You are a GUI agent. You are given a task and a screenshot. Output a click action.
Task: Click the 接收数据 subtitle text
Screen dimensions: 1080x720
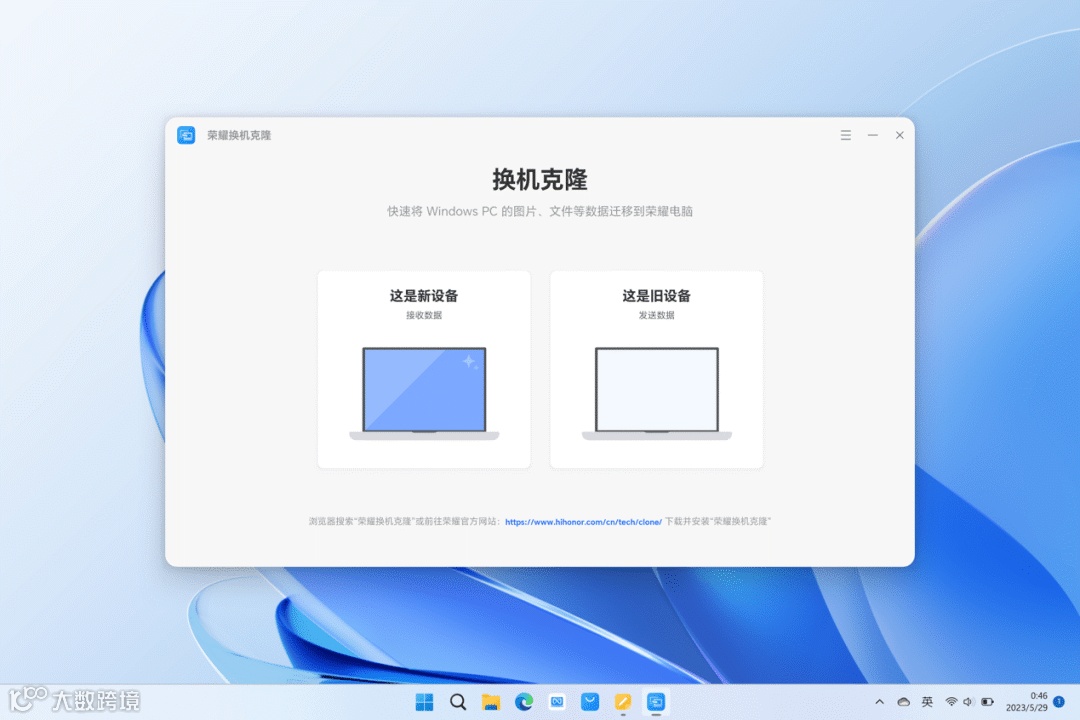[x=424, y=316]
